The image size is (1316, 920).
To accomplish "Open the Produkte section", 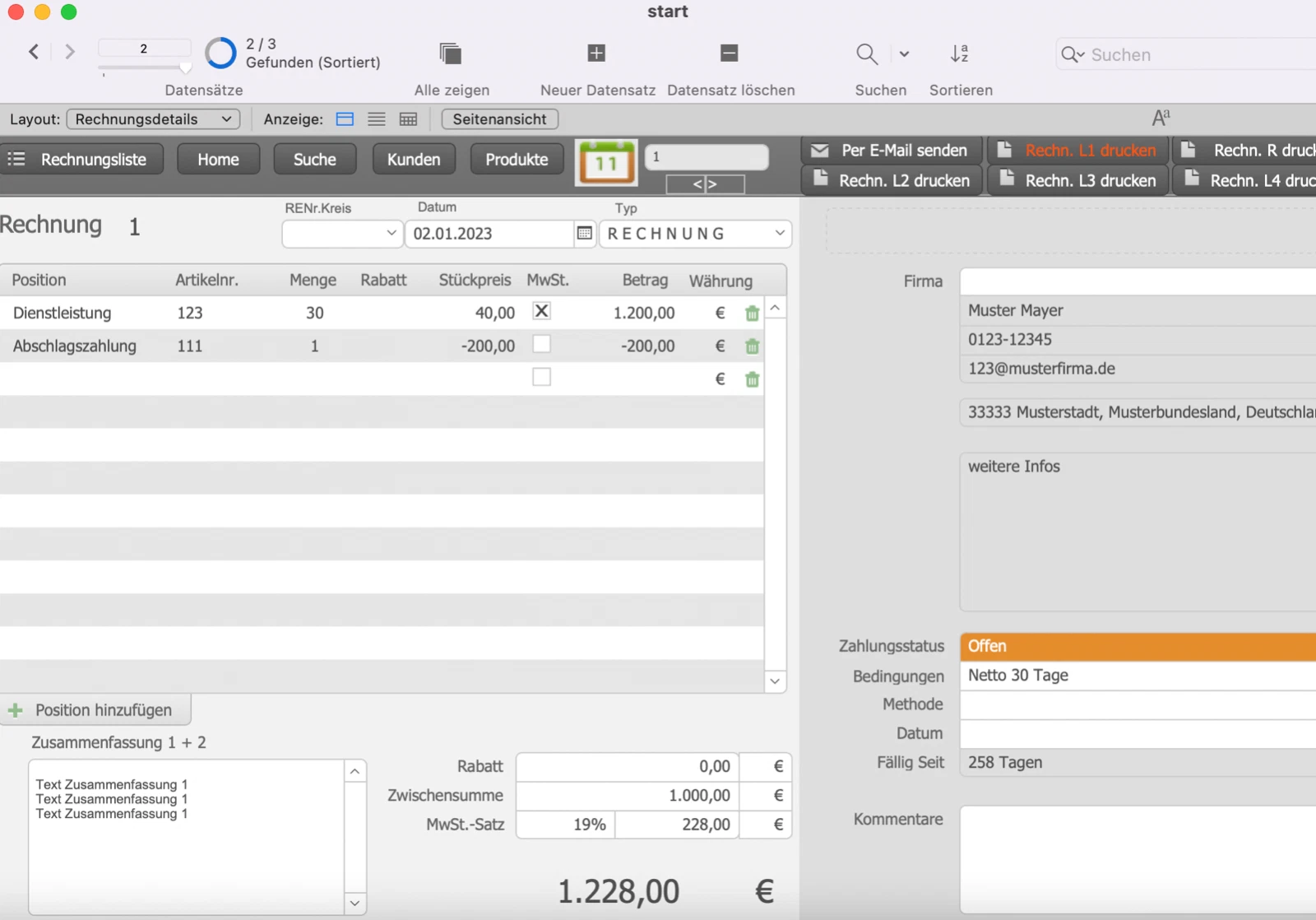I will click(517, 160).
